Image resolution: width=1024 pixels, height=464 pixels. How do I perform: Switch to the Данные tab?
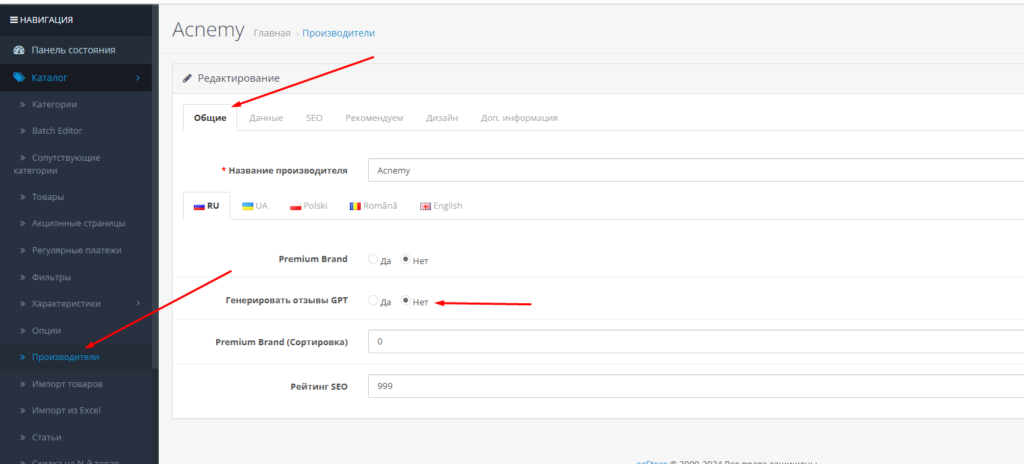click(x=266, y=118)
